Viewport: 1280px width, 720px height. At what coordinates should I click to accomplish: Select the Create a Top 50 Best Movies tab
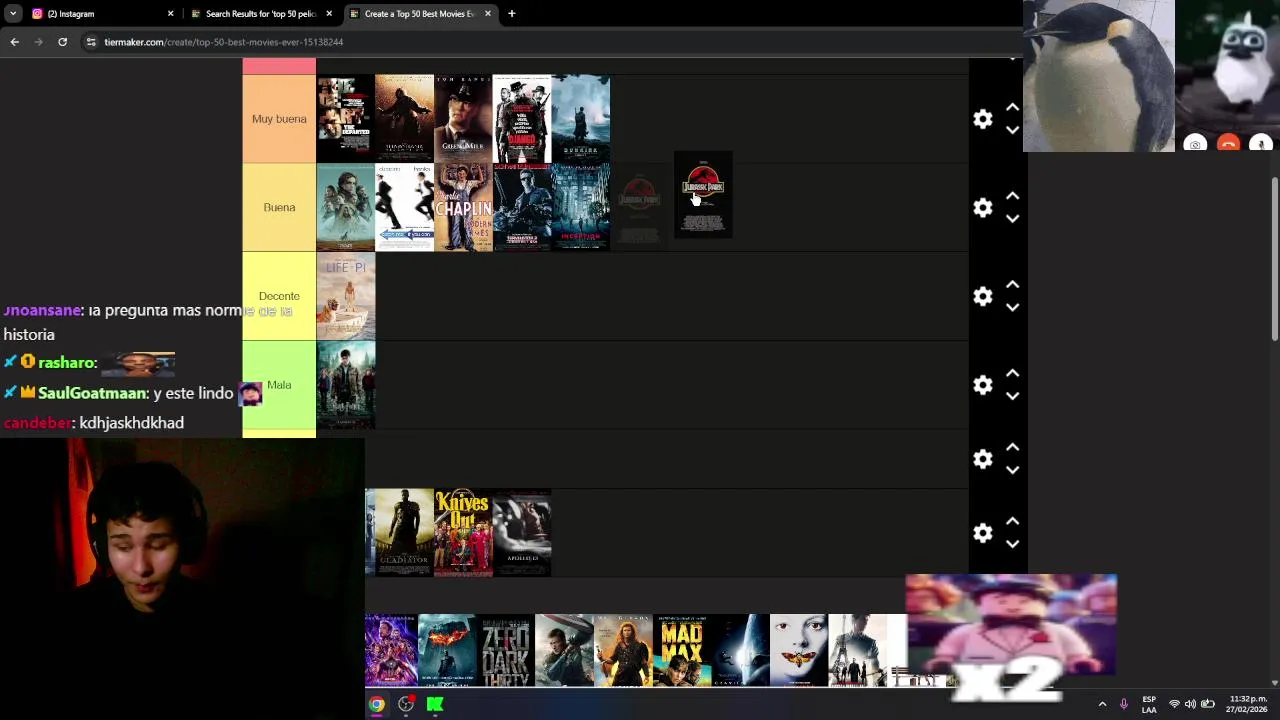tap(419, 14)
